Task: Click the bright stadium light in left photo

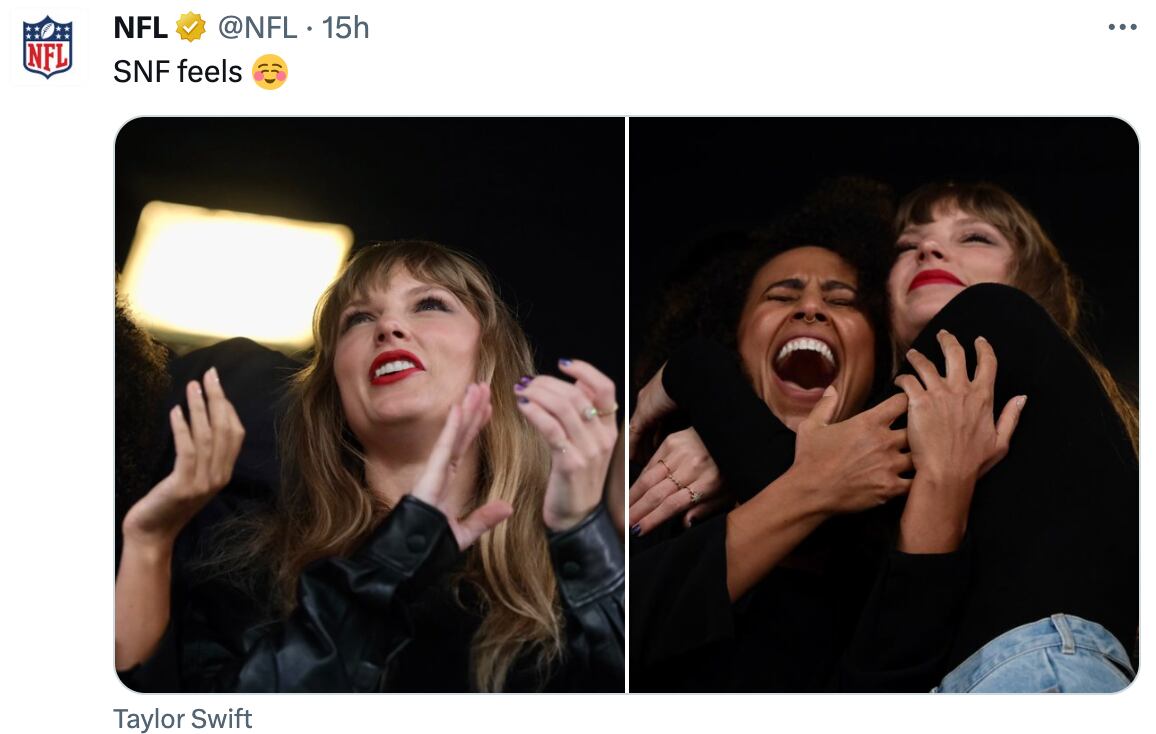Action: [236, 272]
